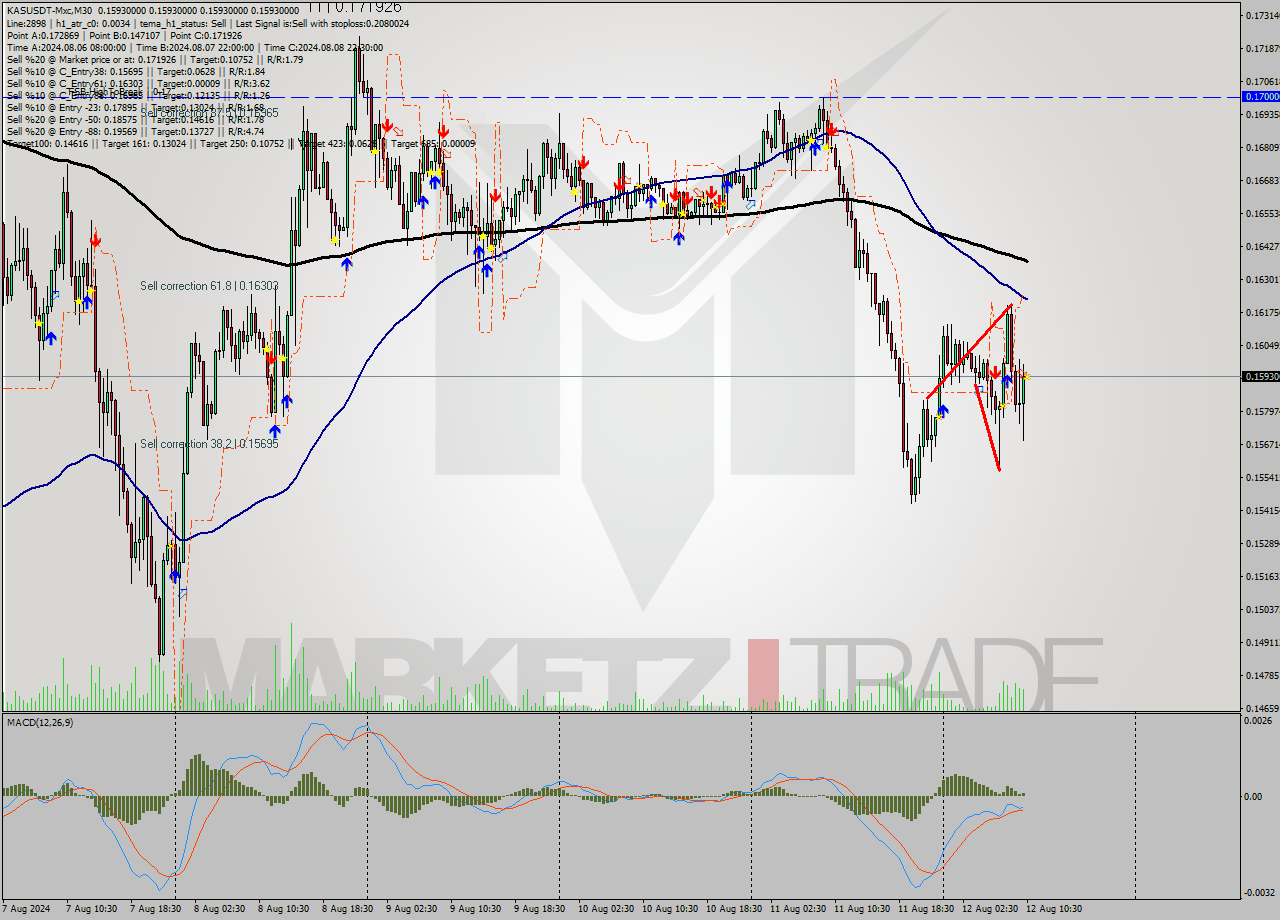Click the 'Time A:2024.08.06 08:00:00' text
Image resolution: width=1280 pixels, height=920 pixels.
click(x=66, y=47)
